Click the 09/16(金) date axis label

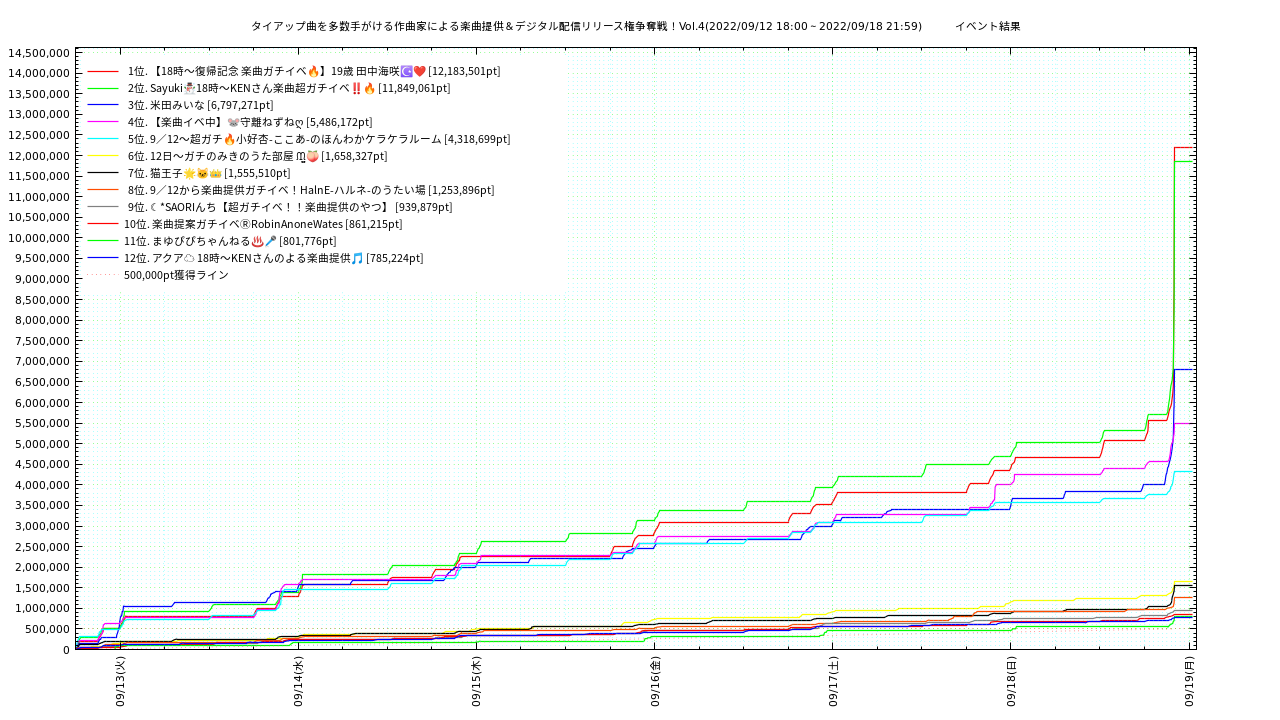[656, 682]
